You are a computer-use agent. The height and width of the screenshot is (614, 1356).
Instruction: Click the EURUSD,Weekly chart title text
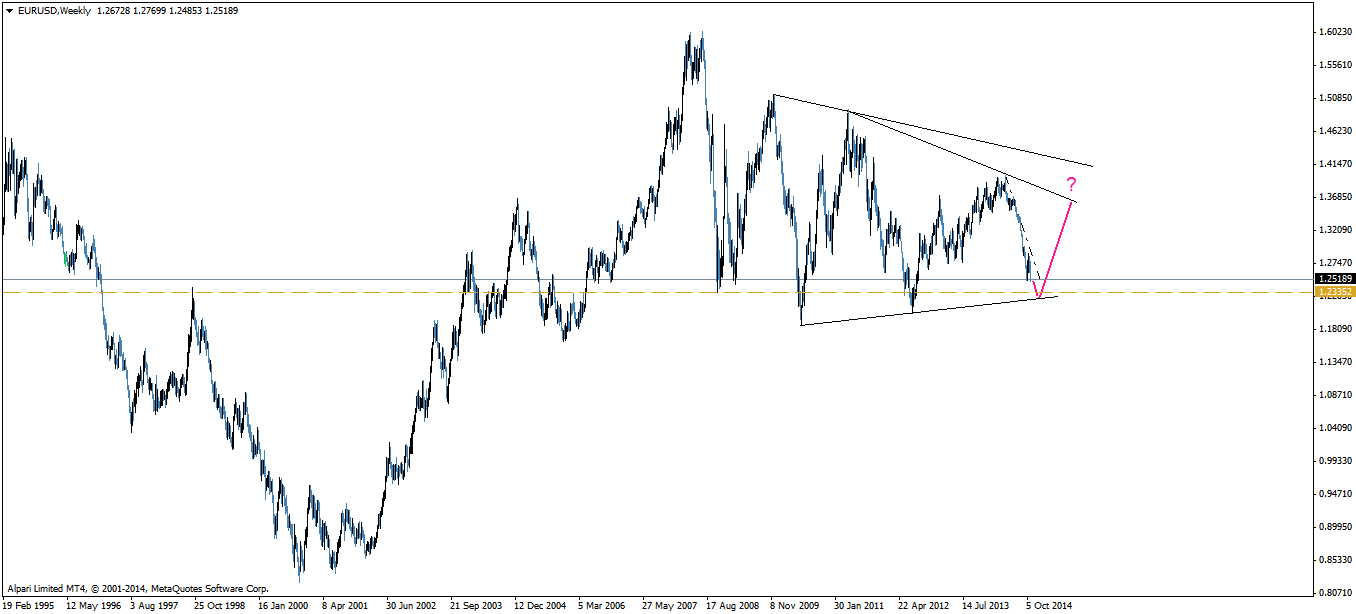coord(52,9)
